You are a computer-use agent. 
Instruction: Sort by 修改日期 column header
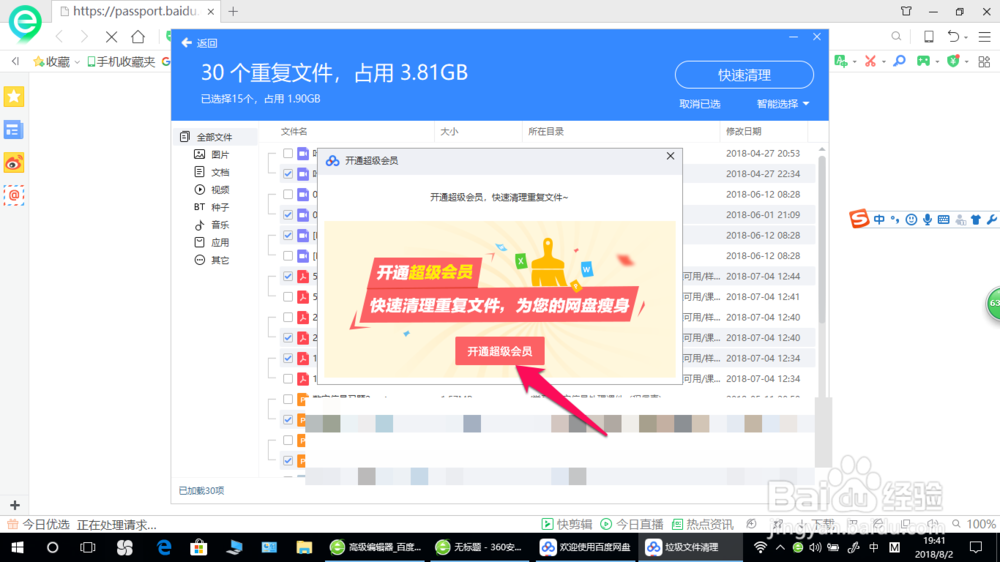pos(743,131)
